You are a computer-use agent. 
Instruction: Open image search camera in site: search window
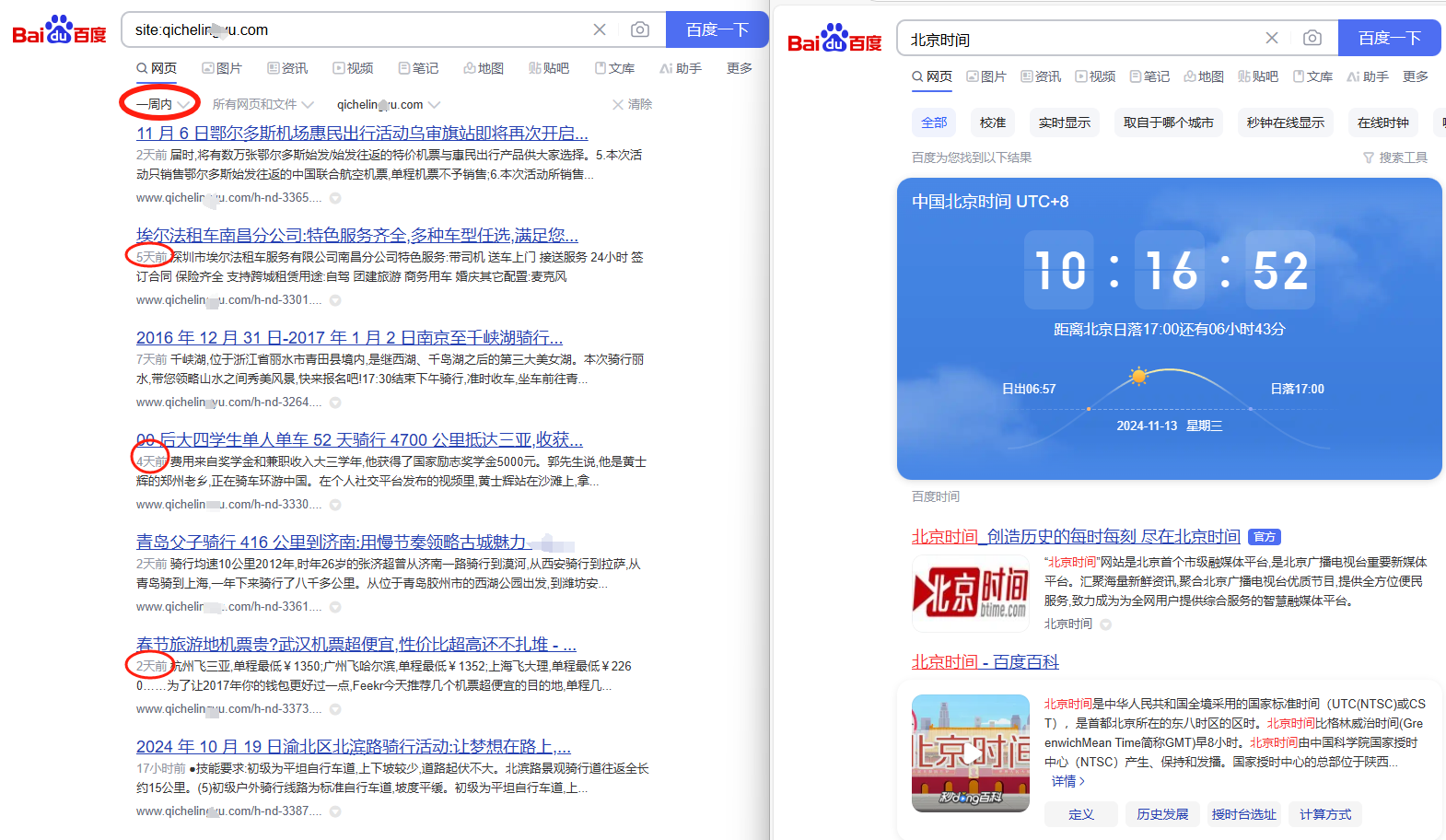(639, 29)
